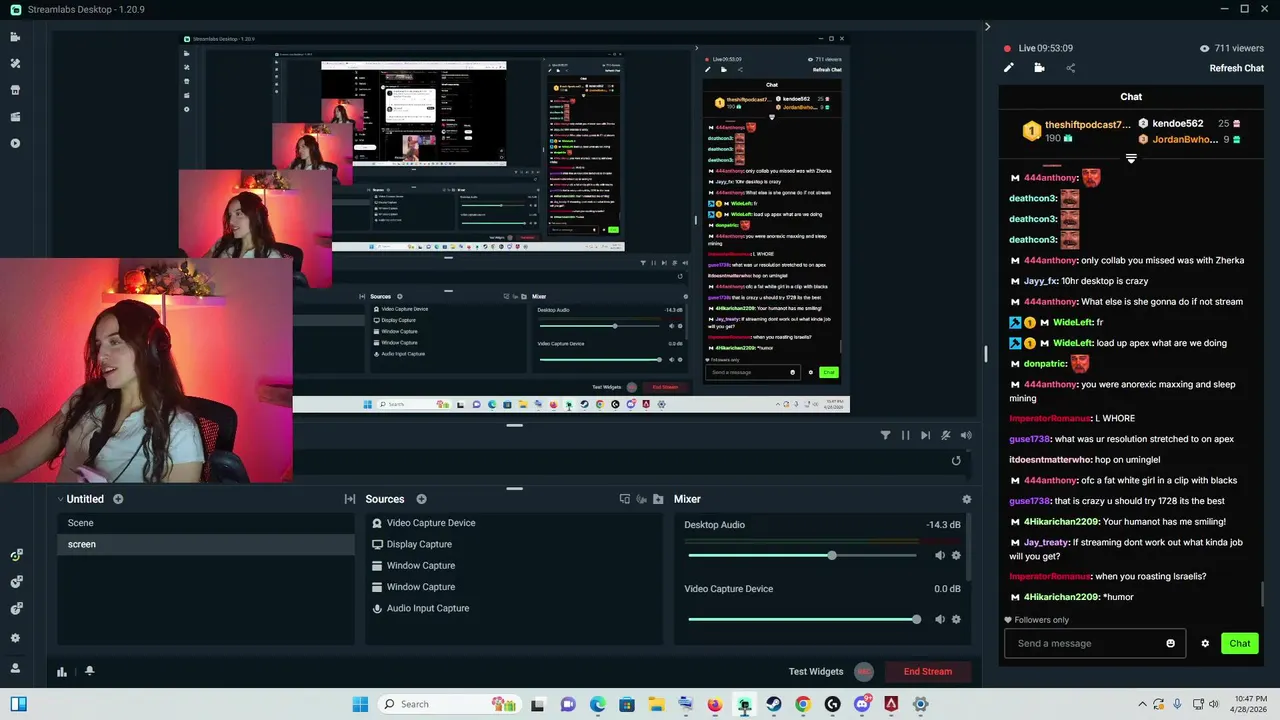Screen dimensions: 1280x720
Task: Open the stream stats bar-chart icon
Action: coord(62,672)
